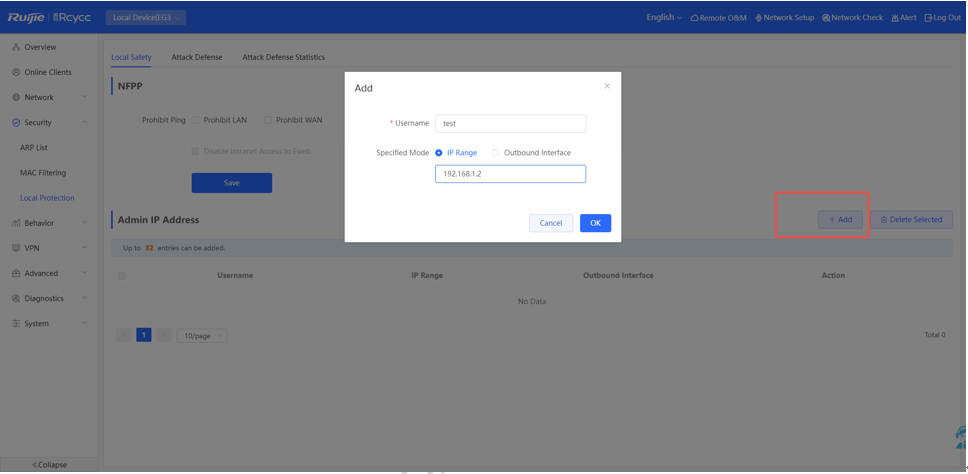This screenshot has width=968, height=474.
Task: Click the Username input field
Action: point(510,124)
